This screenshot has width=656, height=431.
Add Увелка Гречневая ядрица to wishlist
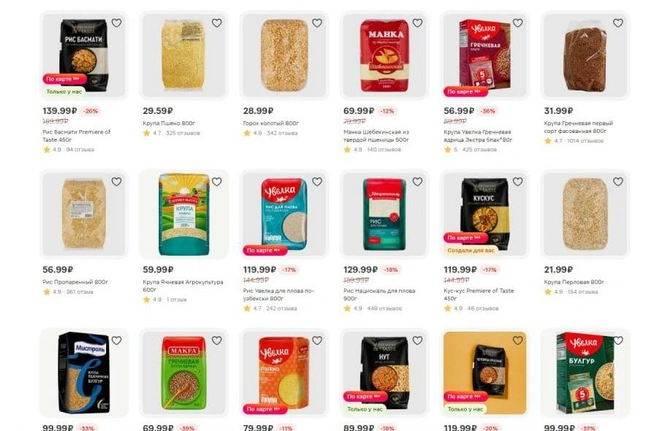(518, 23)
